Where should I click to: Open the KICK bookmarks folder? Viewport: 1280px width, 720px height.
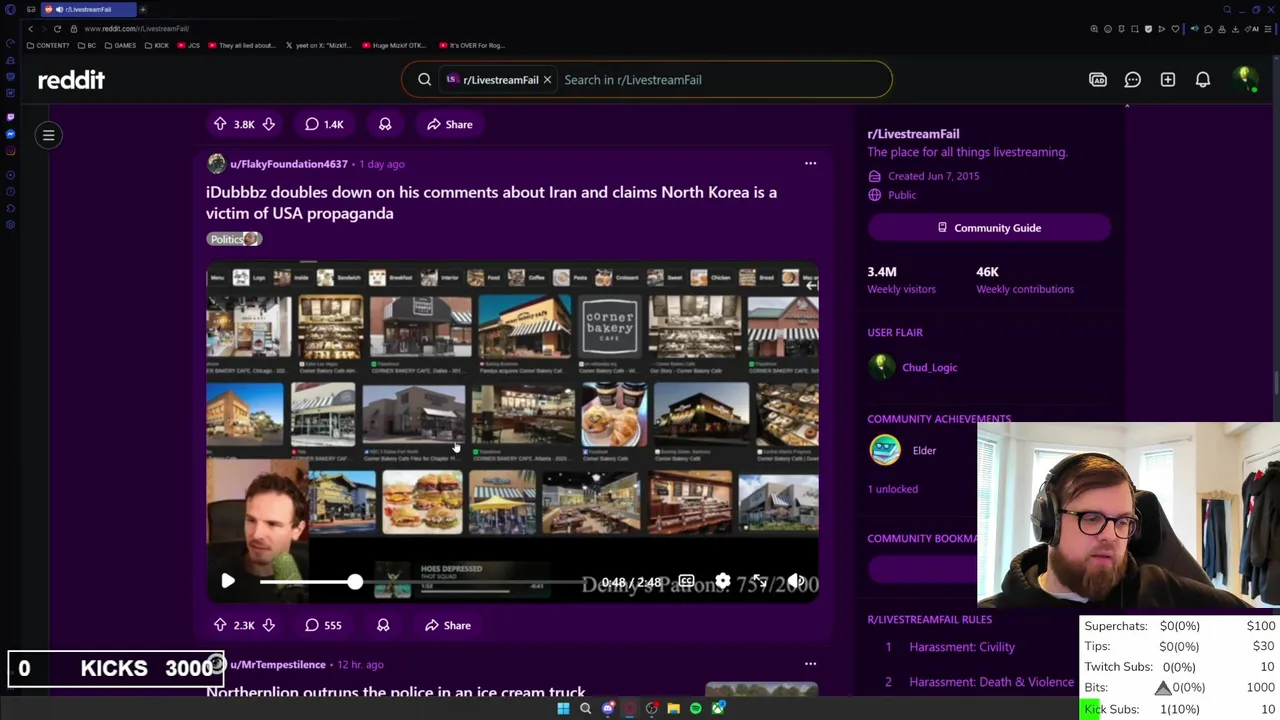[x=156, y=45]
